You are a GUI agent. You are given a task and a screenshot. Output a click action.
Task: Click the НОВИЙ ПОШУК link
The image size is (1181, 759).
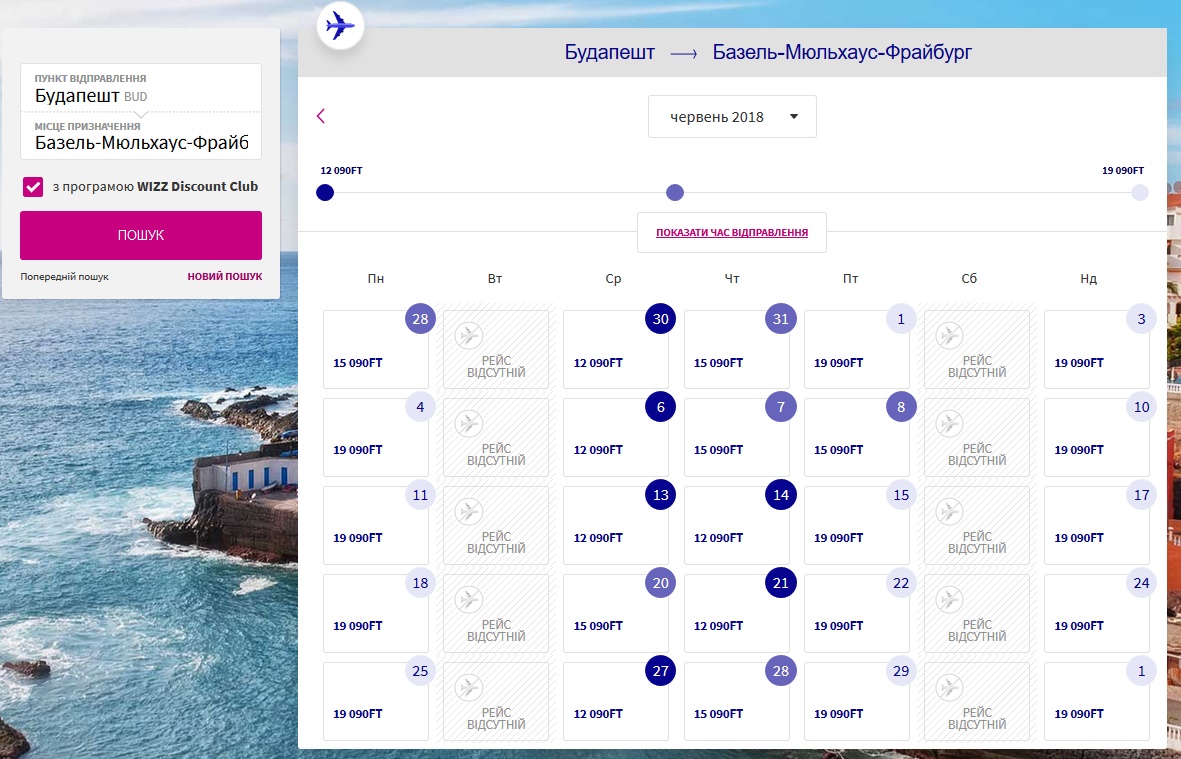tap(224, 277)
